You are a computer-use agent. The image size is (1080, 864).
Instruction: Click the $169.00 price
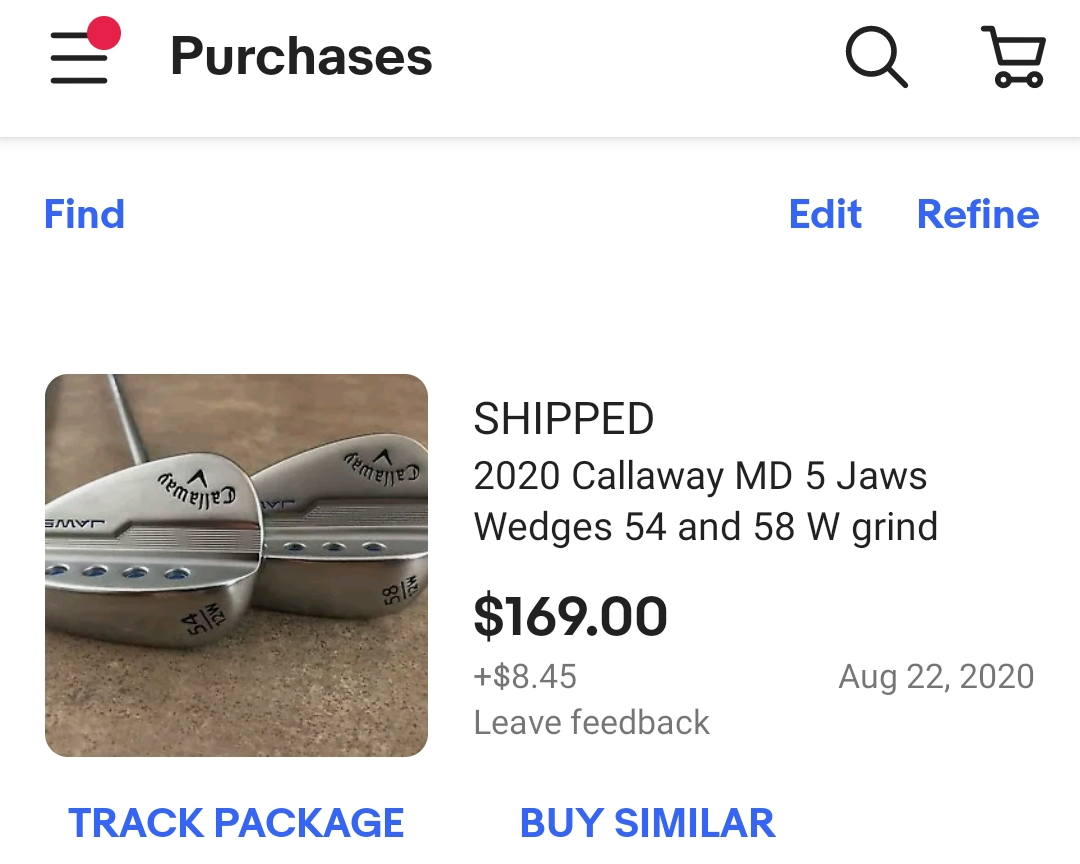pos(570,616)
